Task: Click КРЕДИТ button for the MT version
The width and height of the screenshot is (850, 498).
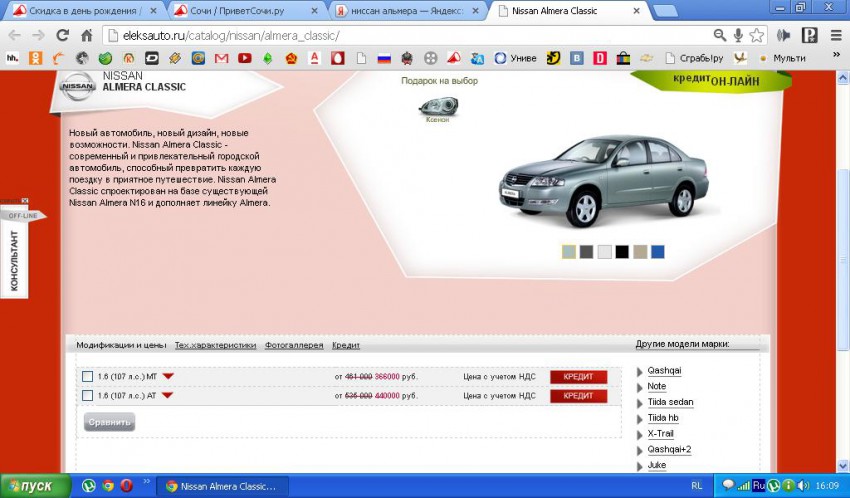Action: pos(578,377)
